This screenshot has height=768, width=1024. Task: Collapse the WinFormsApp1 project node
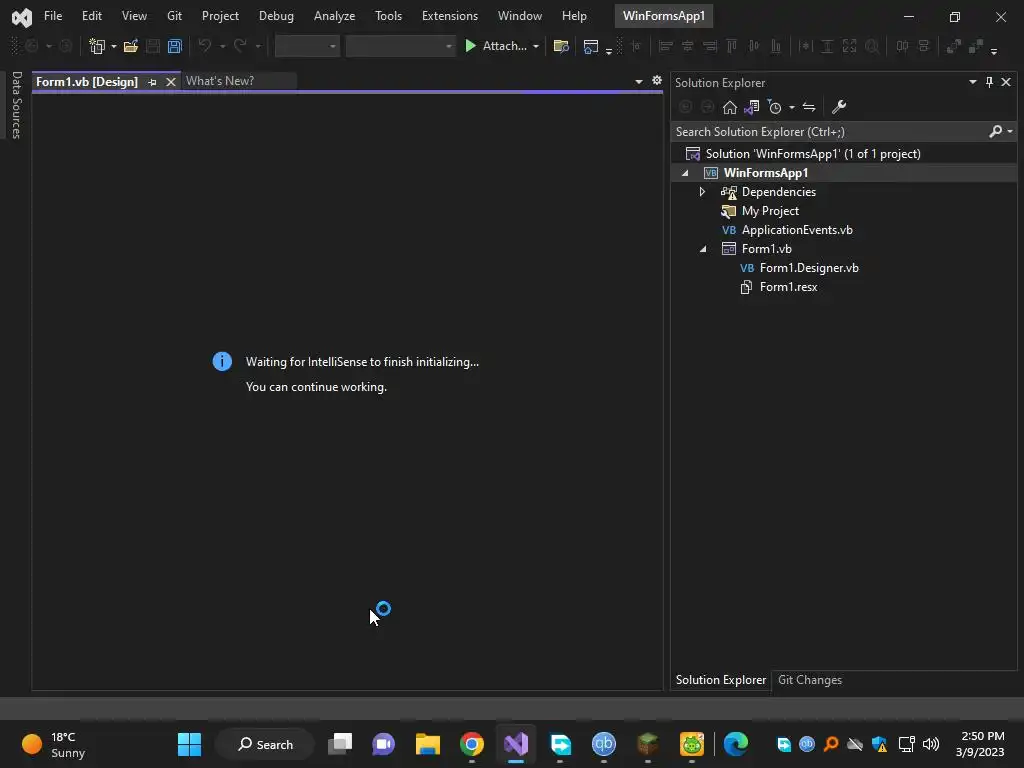pos(685,173)
